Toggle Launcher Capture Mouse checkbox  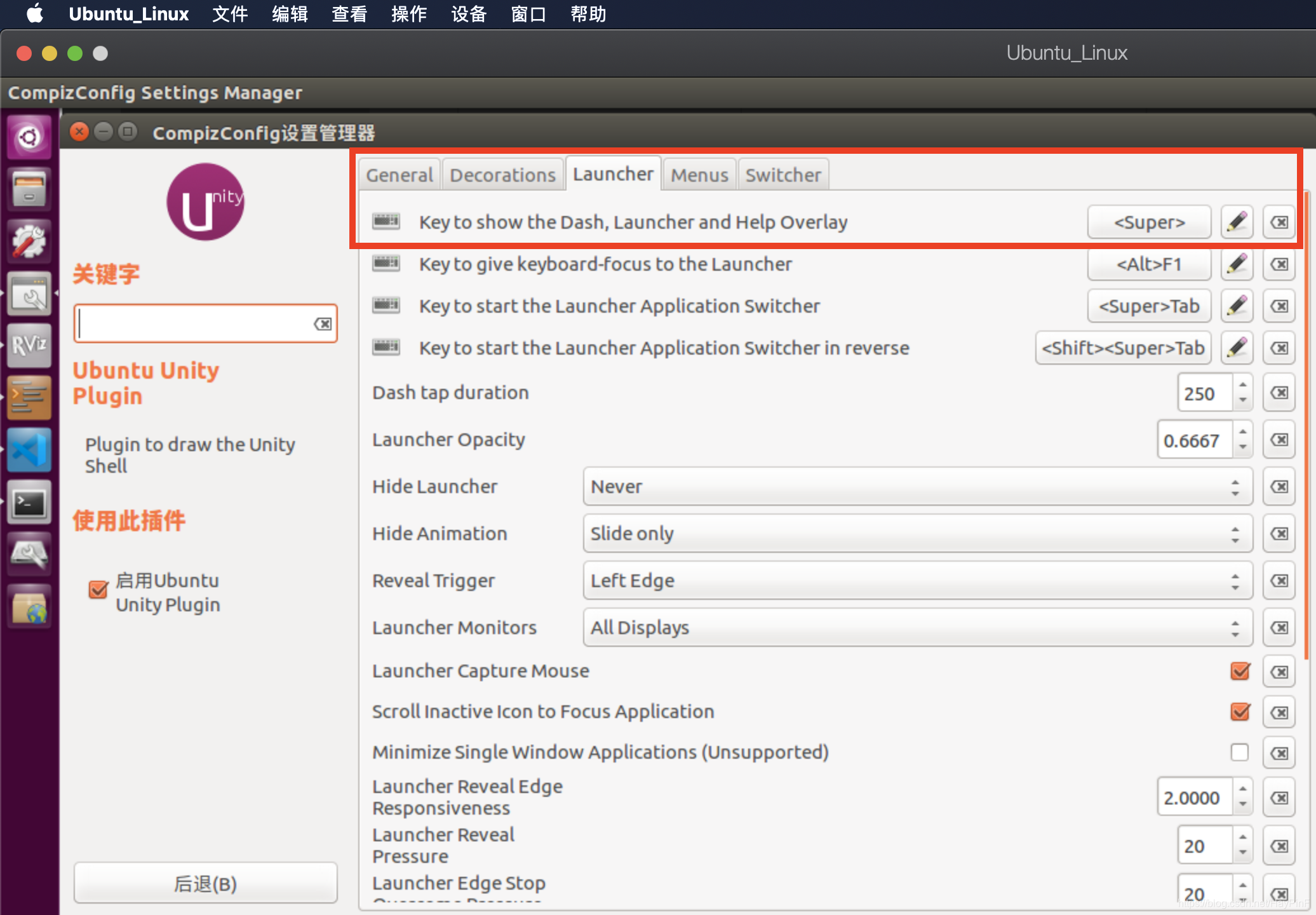1240,671
